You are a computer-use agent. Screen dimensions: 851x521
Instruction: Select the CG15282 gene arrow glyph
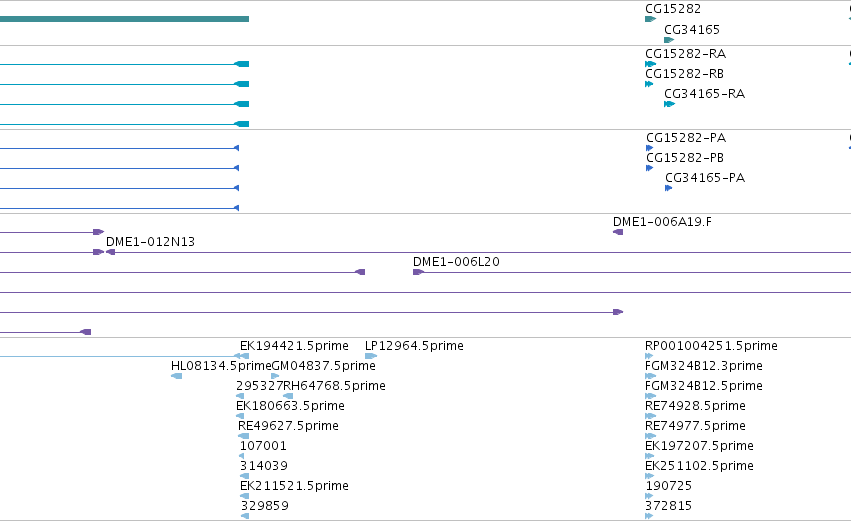(x=650, y=19)
